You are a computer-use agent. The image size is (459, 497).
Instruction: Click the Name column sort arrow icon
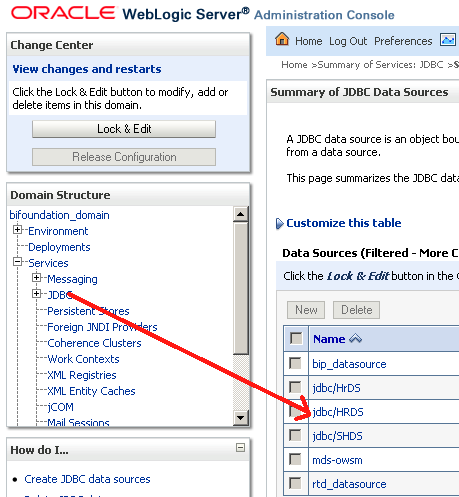(x=356, y=339)
